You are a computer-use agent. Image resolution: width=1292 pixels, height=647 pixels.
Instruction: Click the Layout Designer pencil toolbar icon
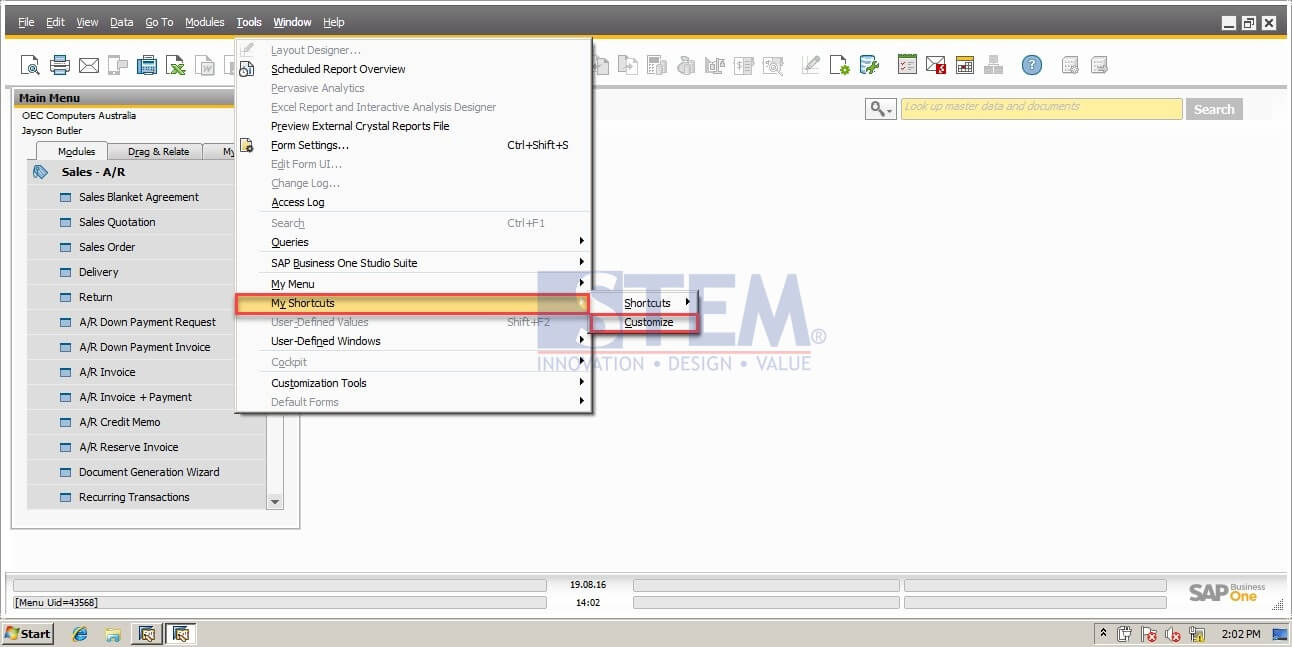[810, 65]
